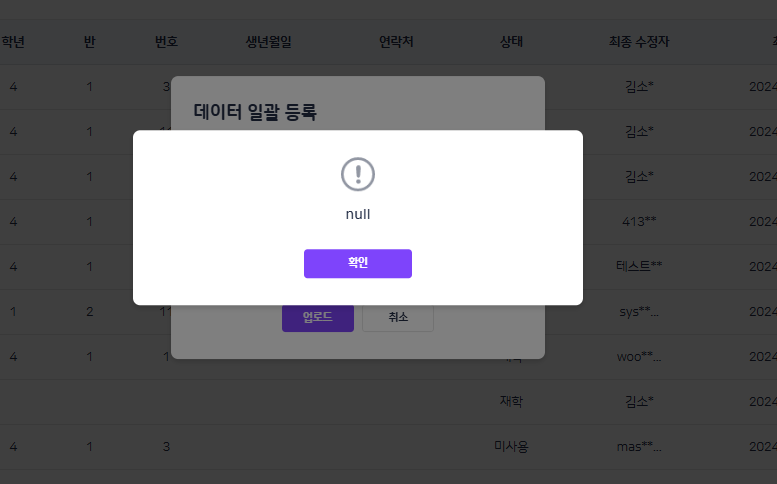777x484 pixels.
Task: Click the exclamation warning icon in the alert
Action: [x=358, y=174]
